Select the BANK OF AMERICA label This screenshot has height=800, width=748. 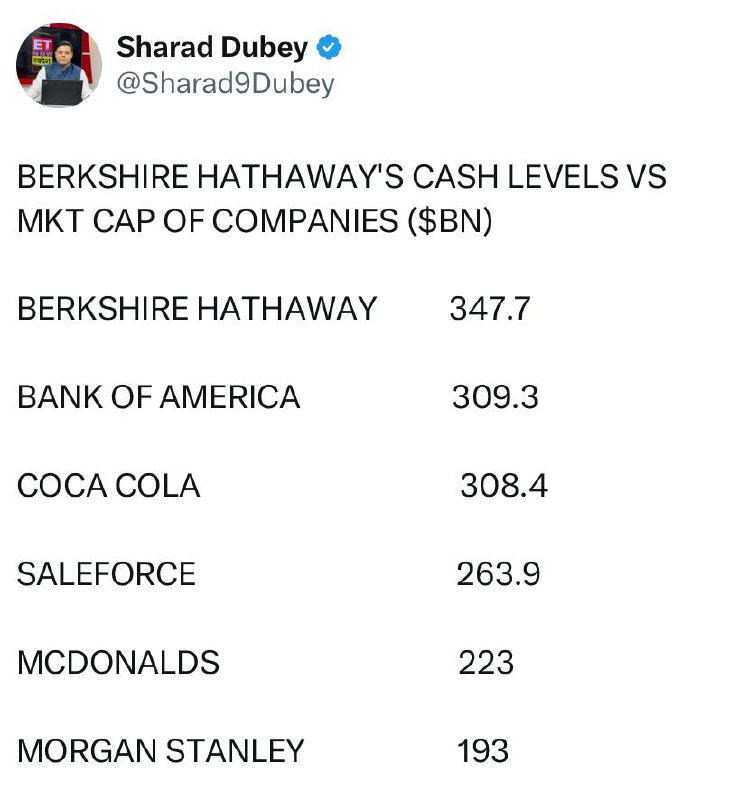coord(159,397)
